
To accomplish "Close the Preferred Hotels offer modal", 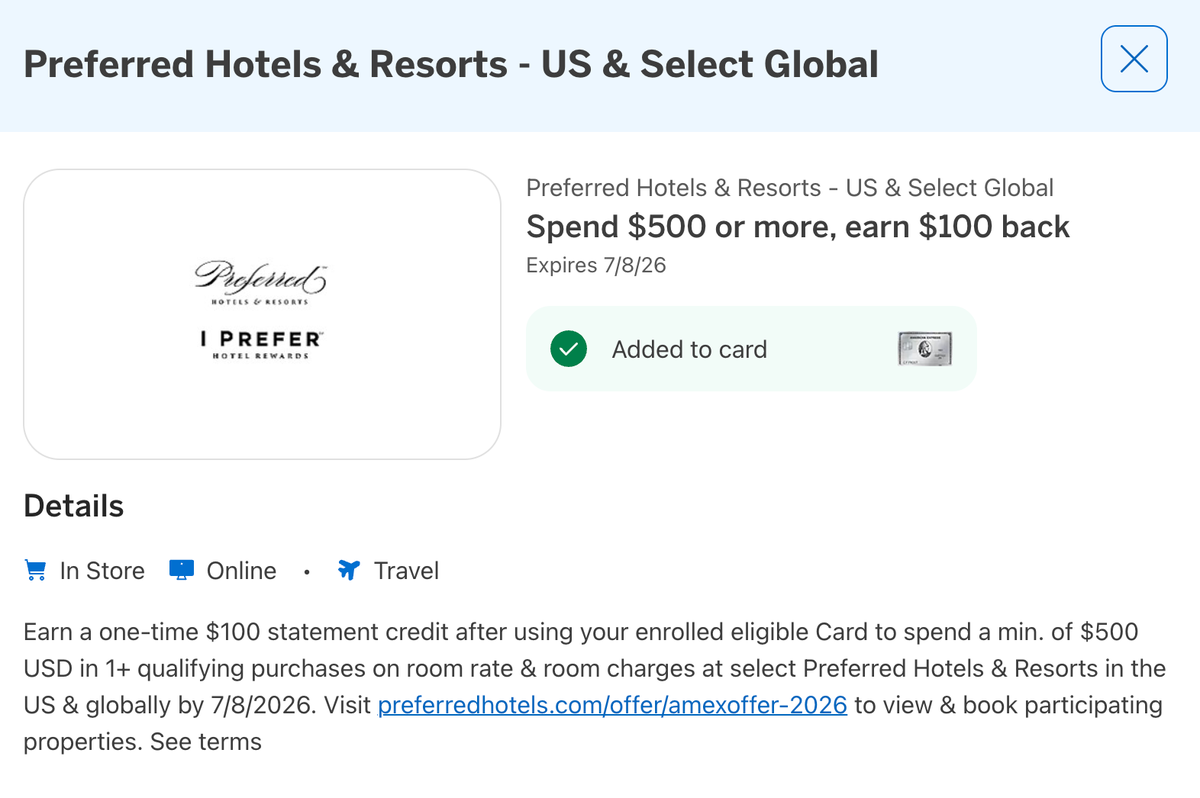I will pos(1134,59).
